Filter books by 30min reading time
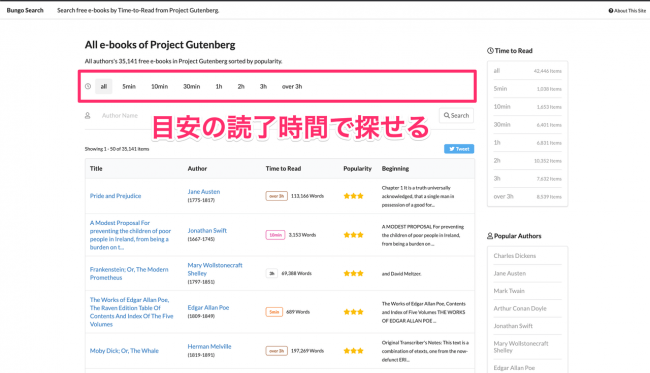The width and height of the screenshot is (650, 373). pos(192,87)
